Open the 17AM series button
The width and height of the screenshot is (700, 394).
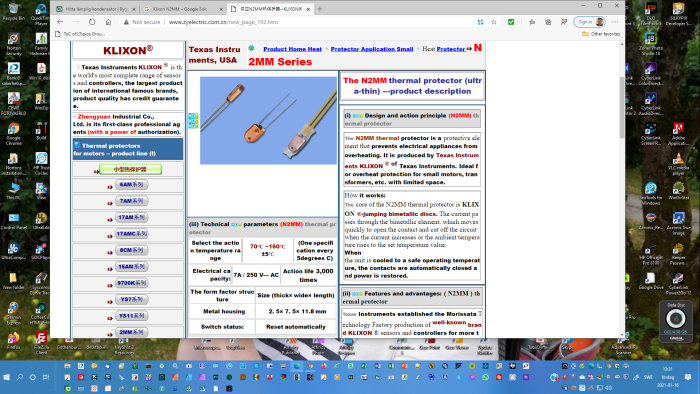coord(131,217)
